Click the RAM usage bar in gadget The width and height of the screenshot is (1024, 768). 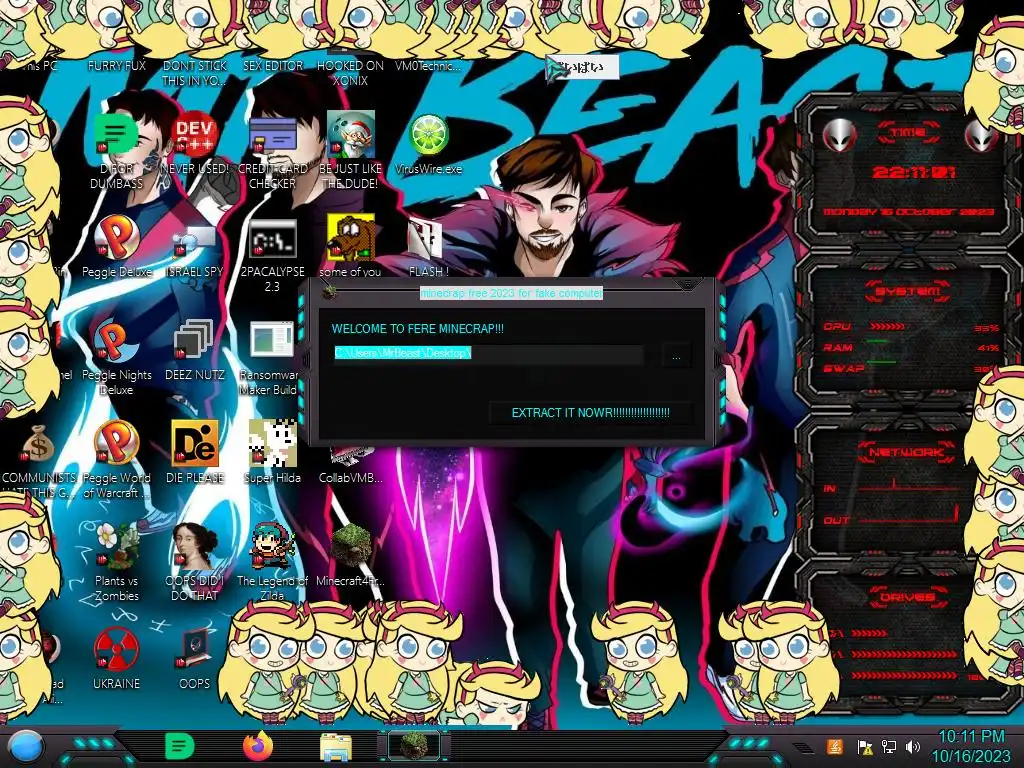(x=878, y=342)
